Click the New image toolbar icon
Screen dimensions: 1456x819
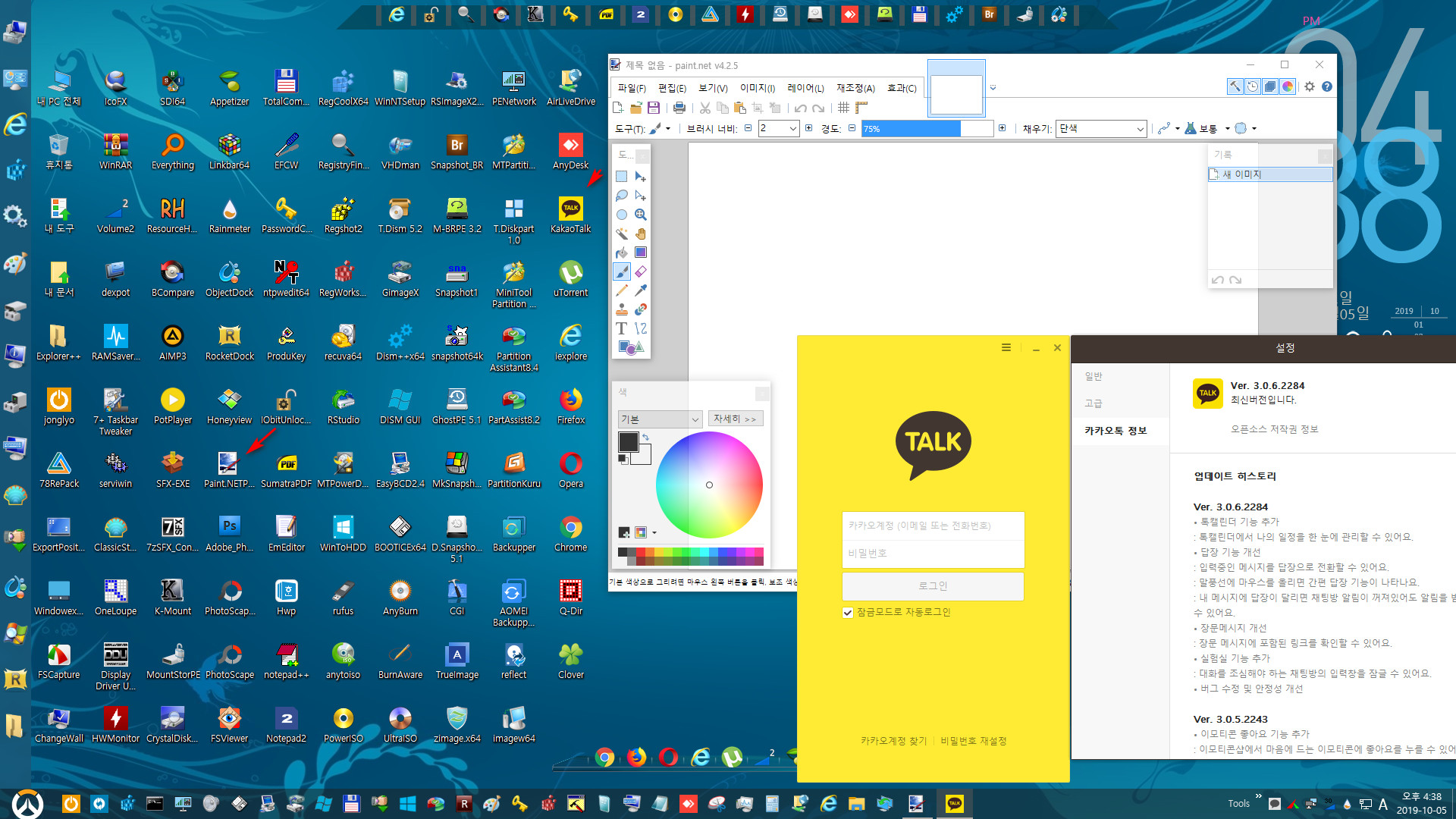pos(619,108)
